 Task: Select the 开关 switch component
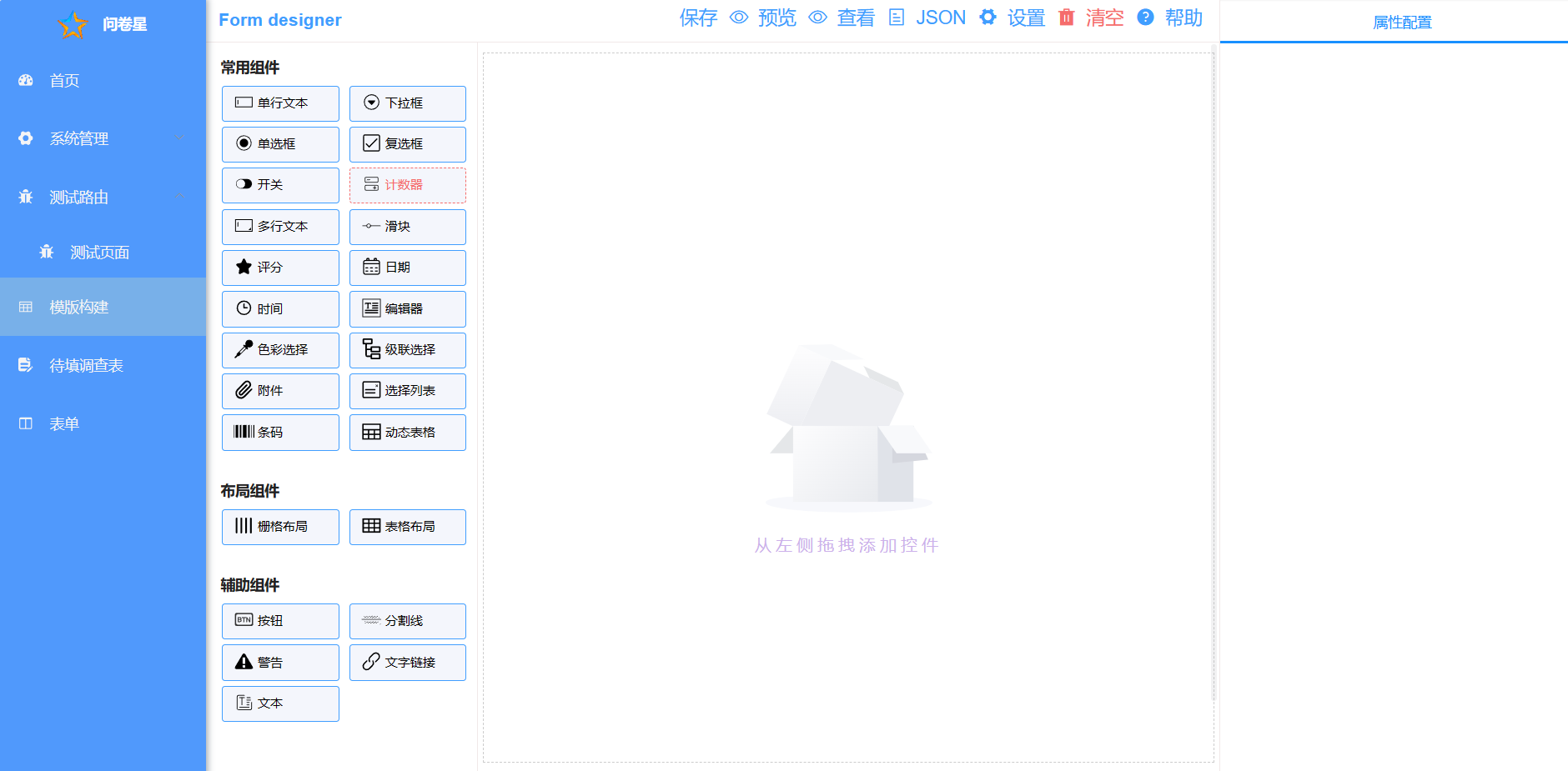coord(280,185)
